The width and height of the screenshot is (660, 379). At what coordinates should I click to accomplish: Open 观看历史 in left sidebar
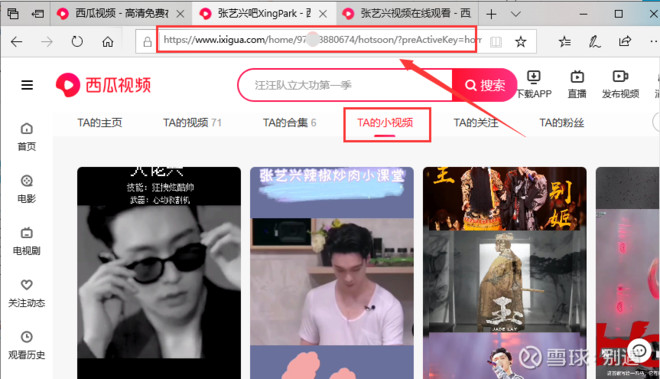coord(27,346)
